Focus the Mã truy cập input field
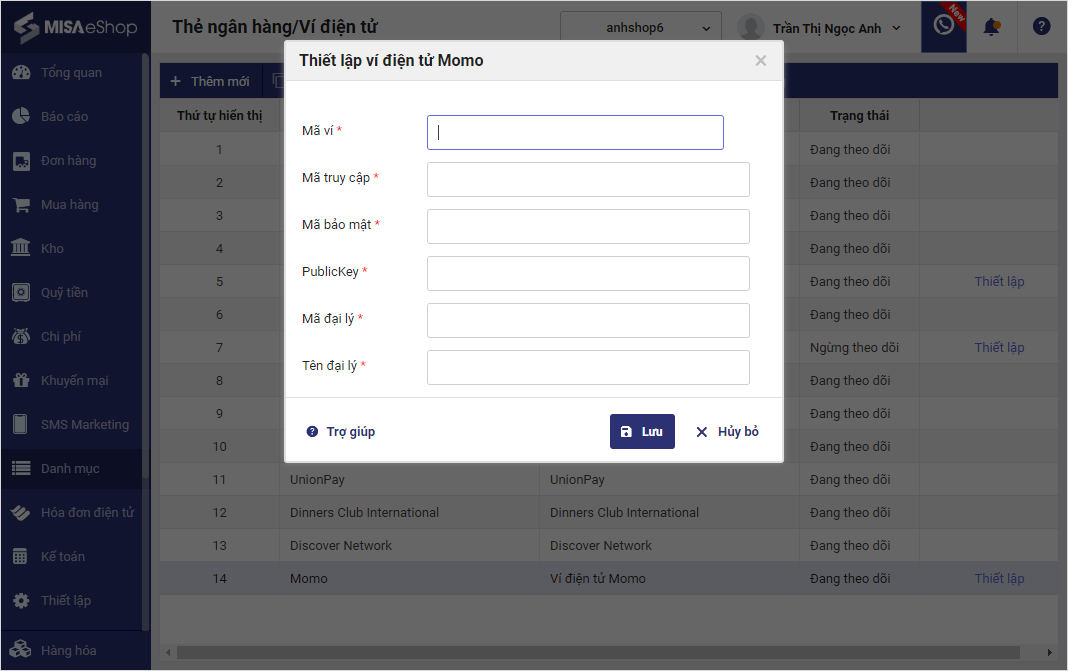 pyautogui.click(x=588, y=179)
